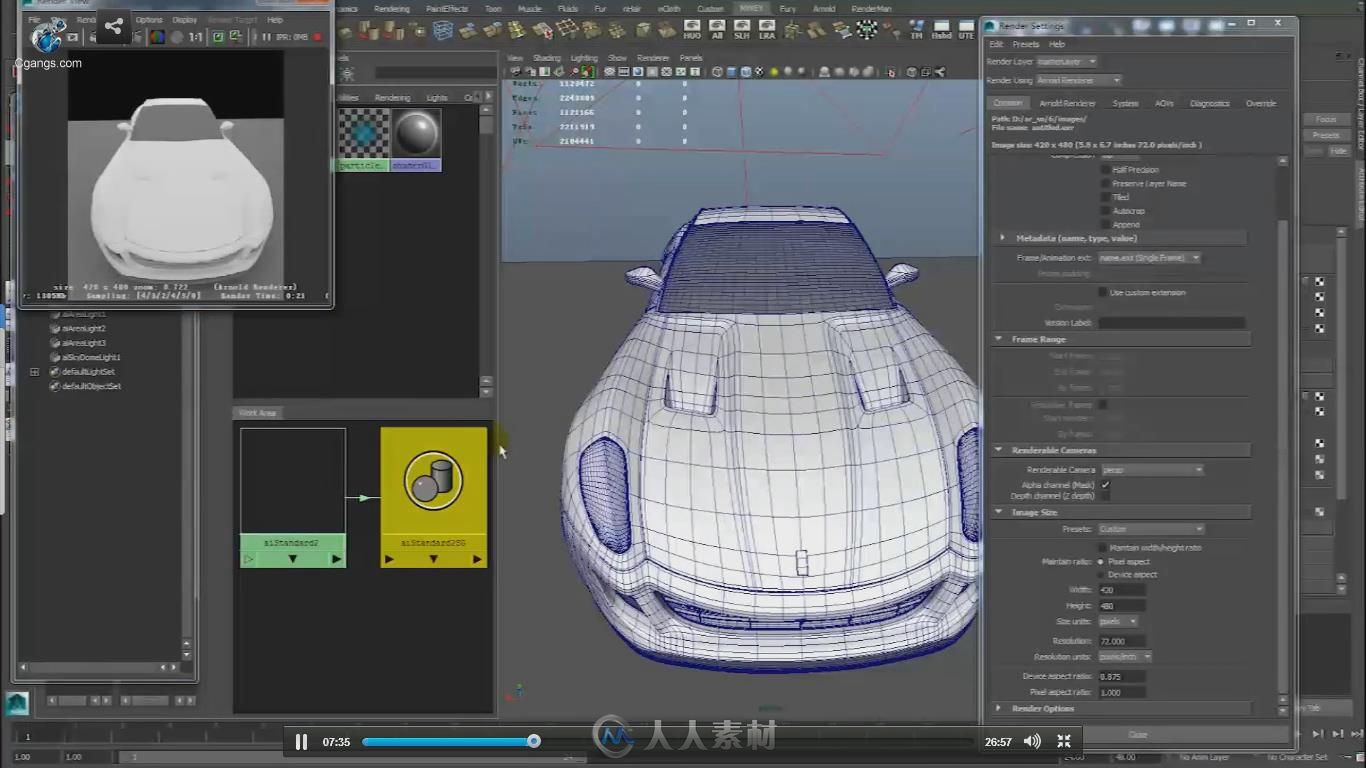
Task: Open the Shading menu in viewport panel
Action: (546, 58)
